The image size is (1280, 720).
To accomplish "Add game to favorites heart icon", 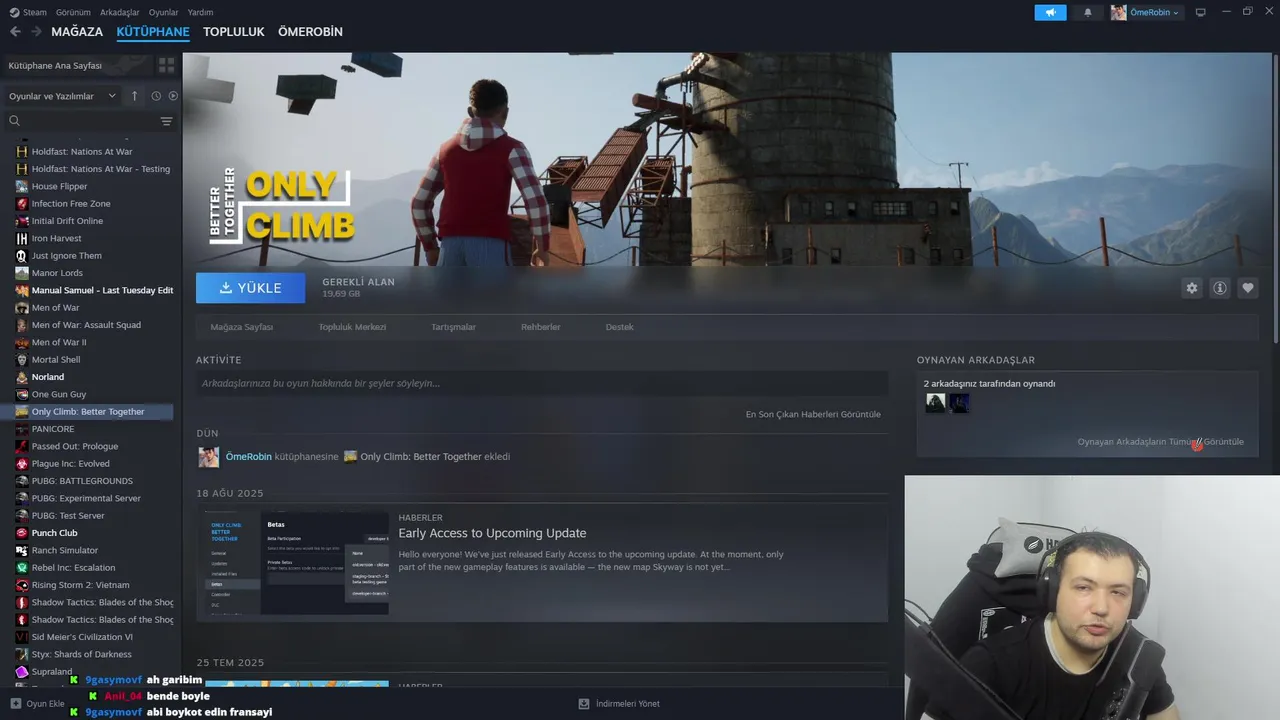I will [x=1248, y=288].
